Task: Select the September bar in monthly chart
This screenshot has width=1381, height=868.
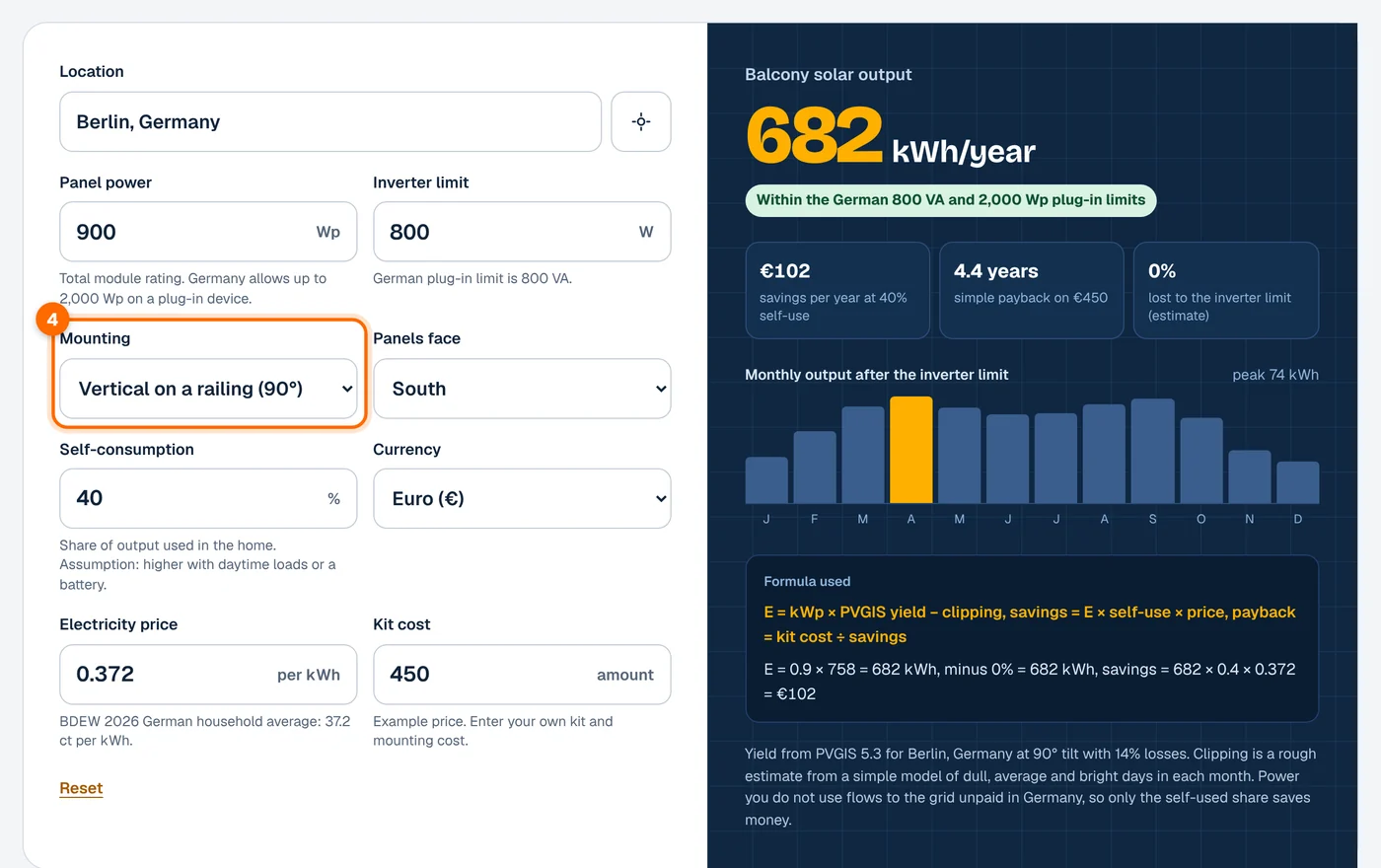Action: 1152,451
